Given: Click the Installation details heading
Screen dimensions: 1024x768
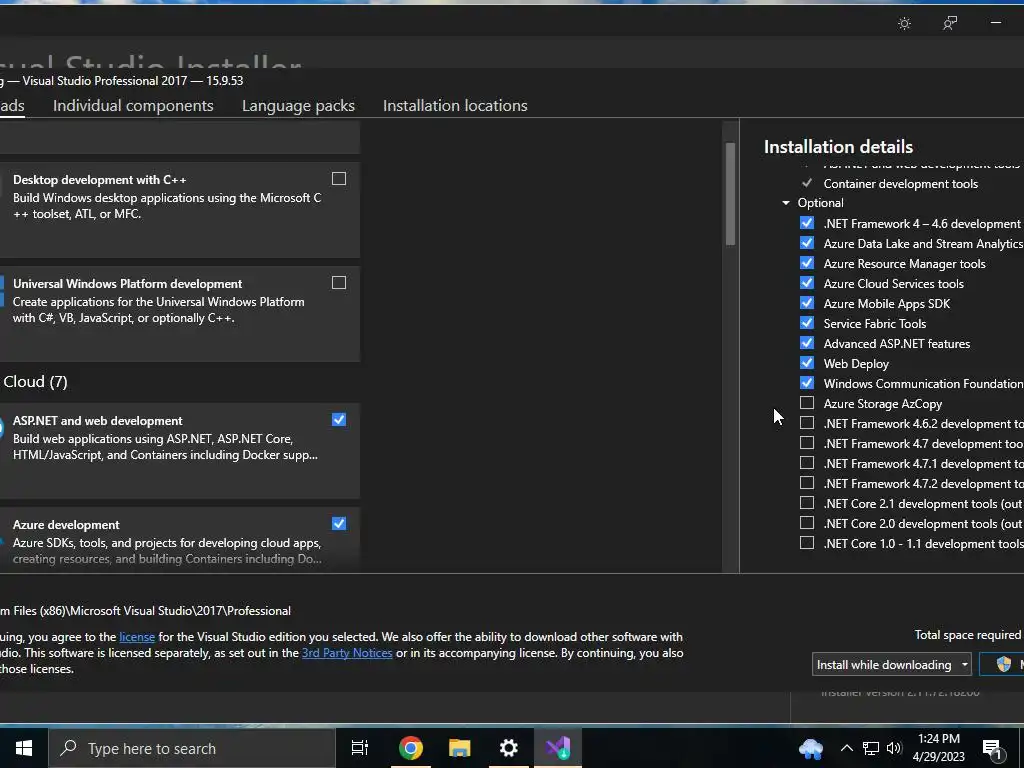Looking at the screenshot, I should pyautogui.click(x=839, y=147).
